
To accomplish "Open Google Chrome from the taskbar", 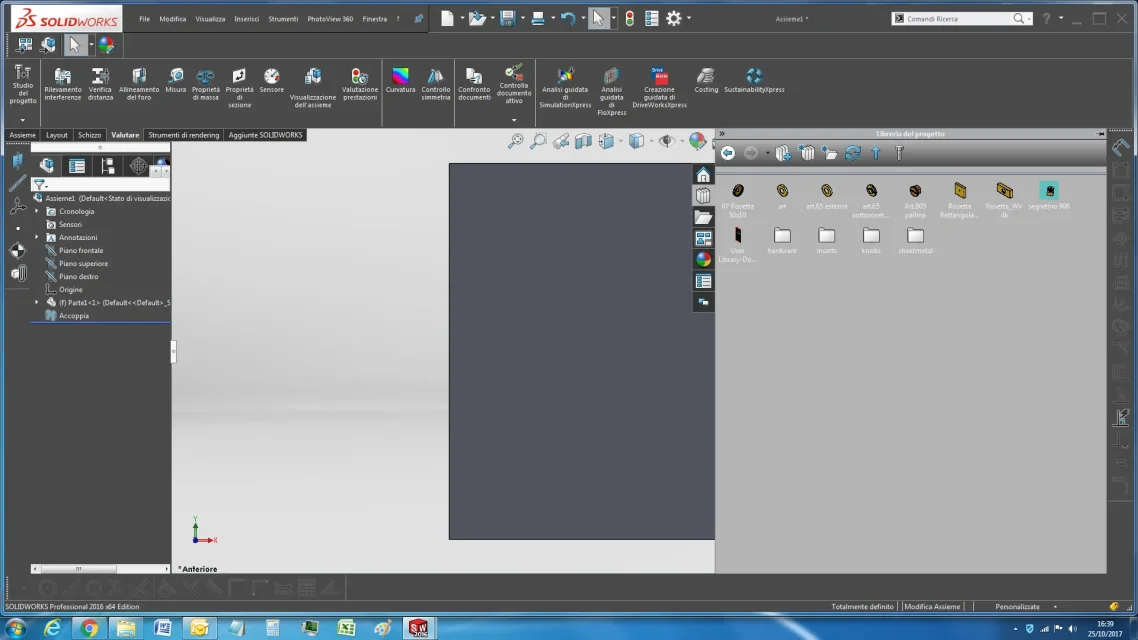I will (x=89, y=628).
